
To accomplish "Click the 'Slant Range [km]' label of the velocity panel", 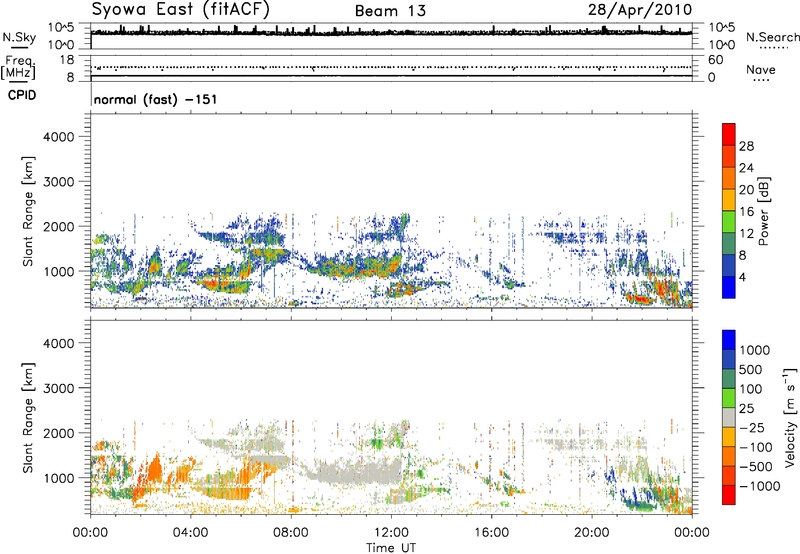I will click(x=28, y=417).
